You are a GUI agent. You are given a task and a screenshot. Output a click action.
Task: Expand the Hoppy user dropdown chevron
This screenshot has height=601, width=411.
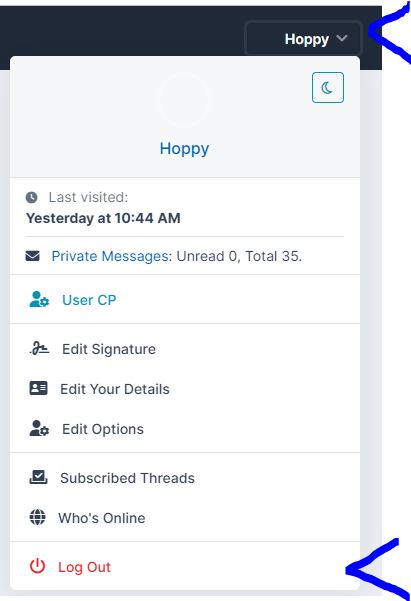(x=342, y=38)
